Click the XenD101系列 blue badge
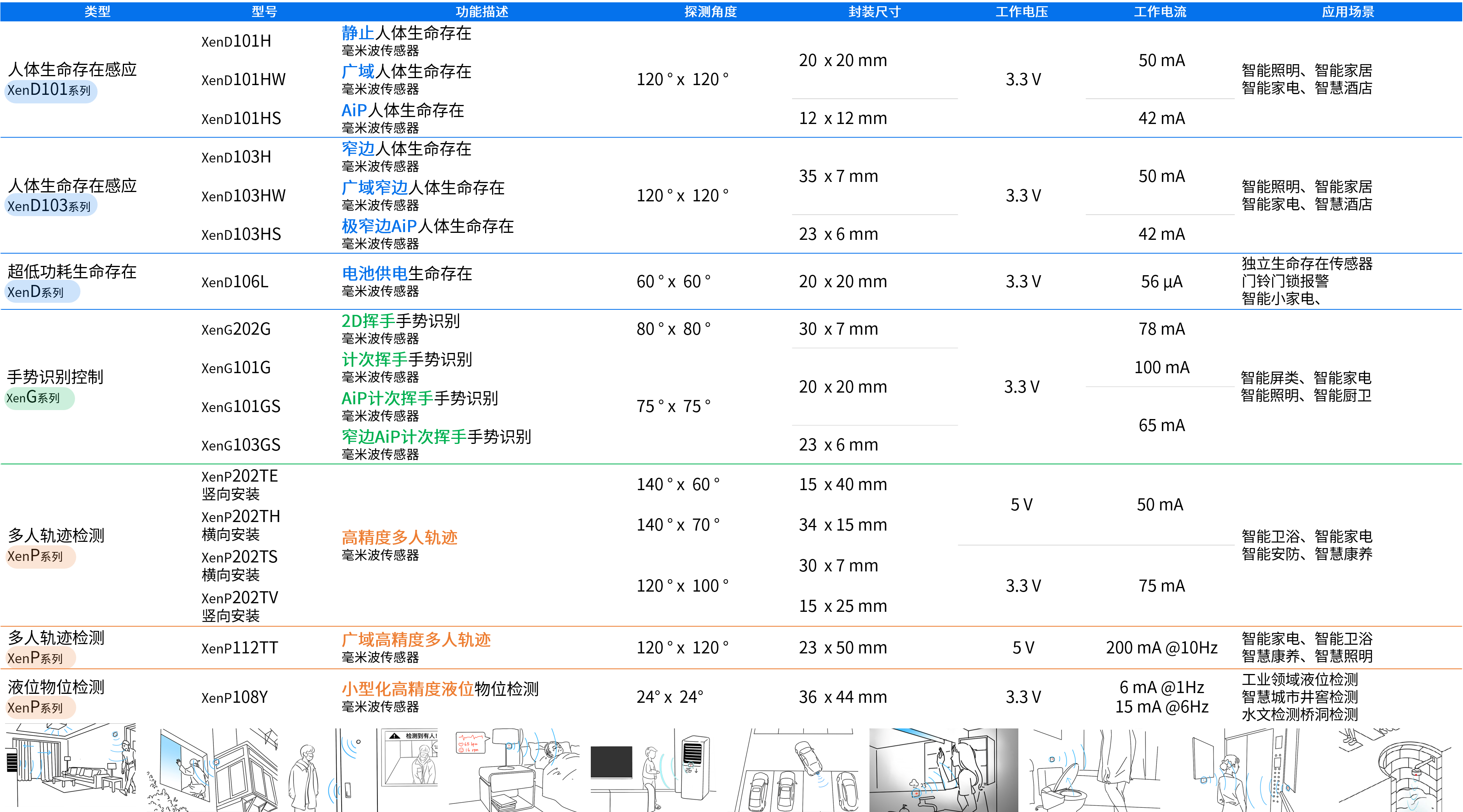Screen dimensions: 1463x812 click(x=51, y=90)
